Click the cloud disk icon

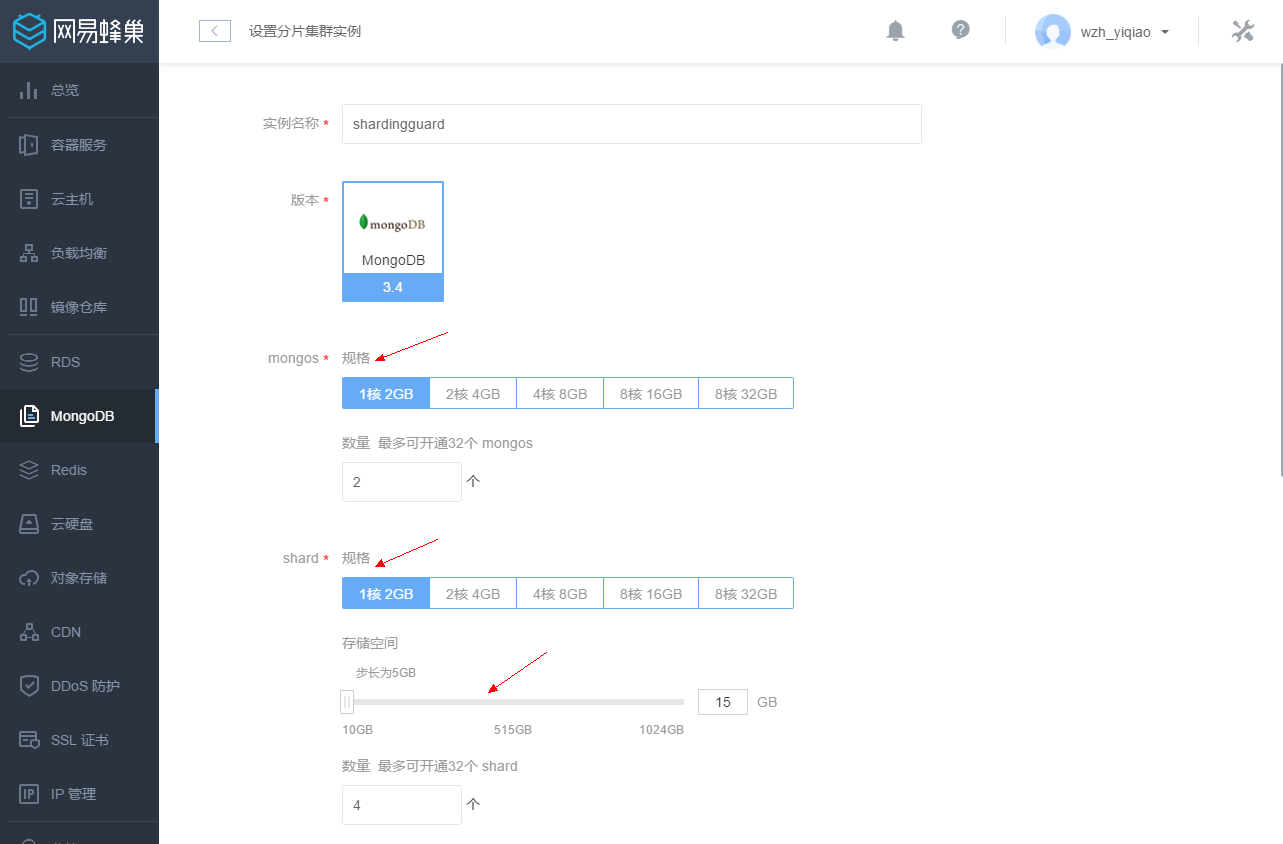pyautogui.click(x=29, y=524)
